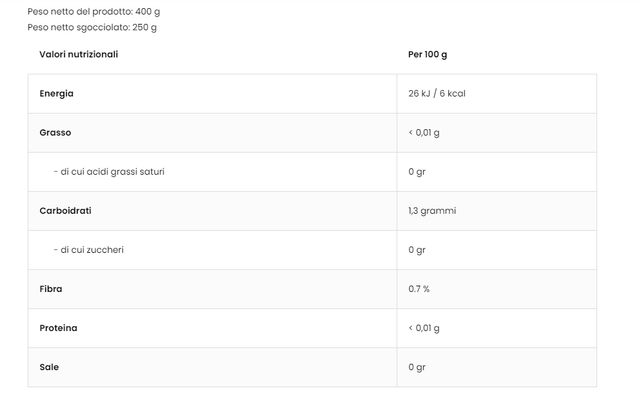
Task: Select the '0 gr' value for zuccheri
Action: [417, 250]
